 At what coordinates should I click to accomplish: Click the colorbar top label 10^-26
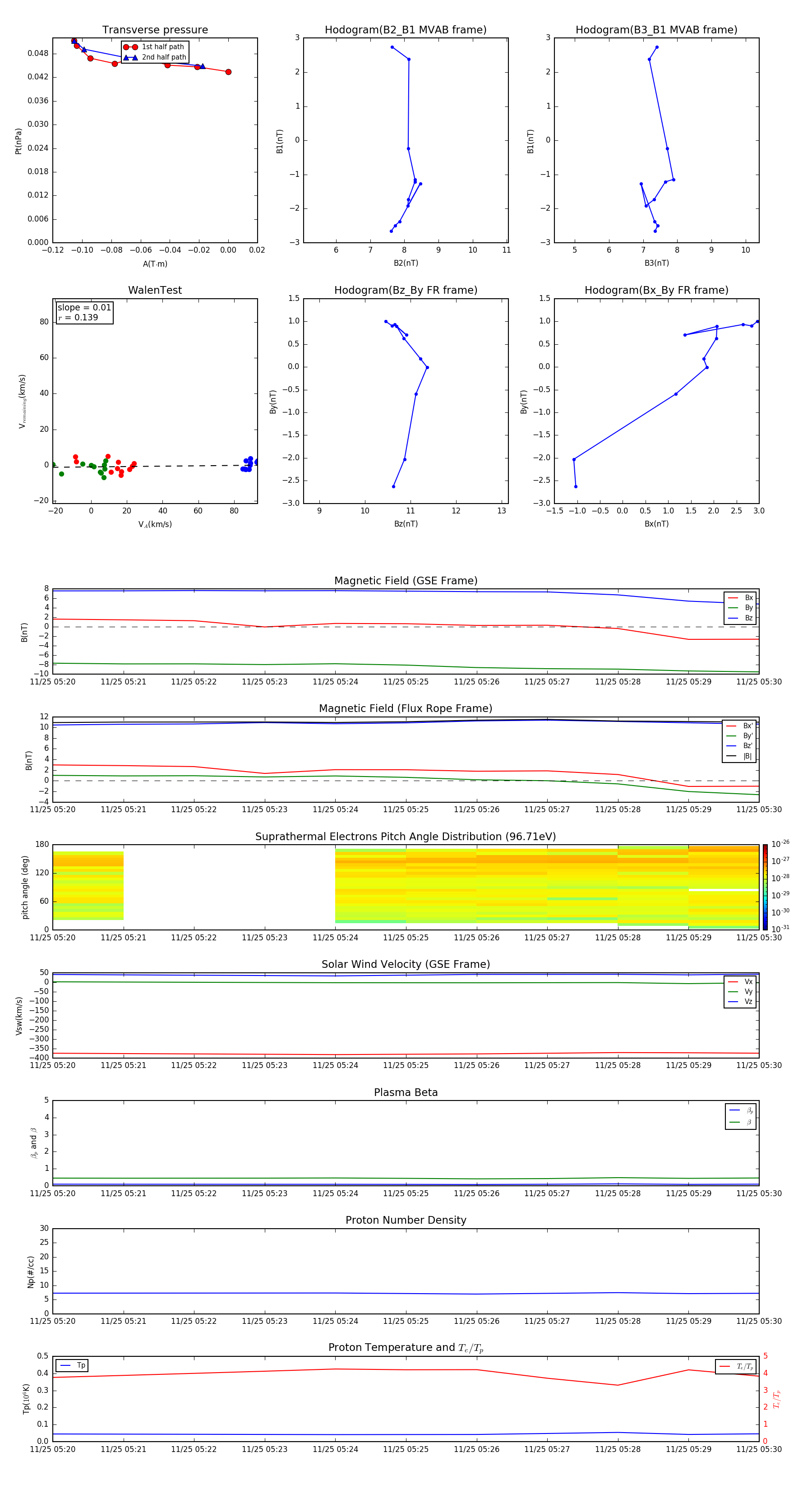(780, 843)
